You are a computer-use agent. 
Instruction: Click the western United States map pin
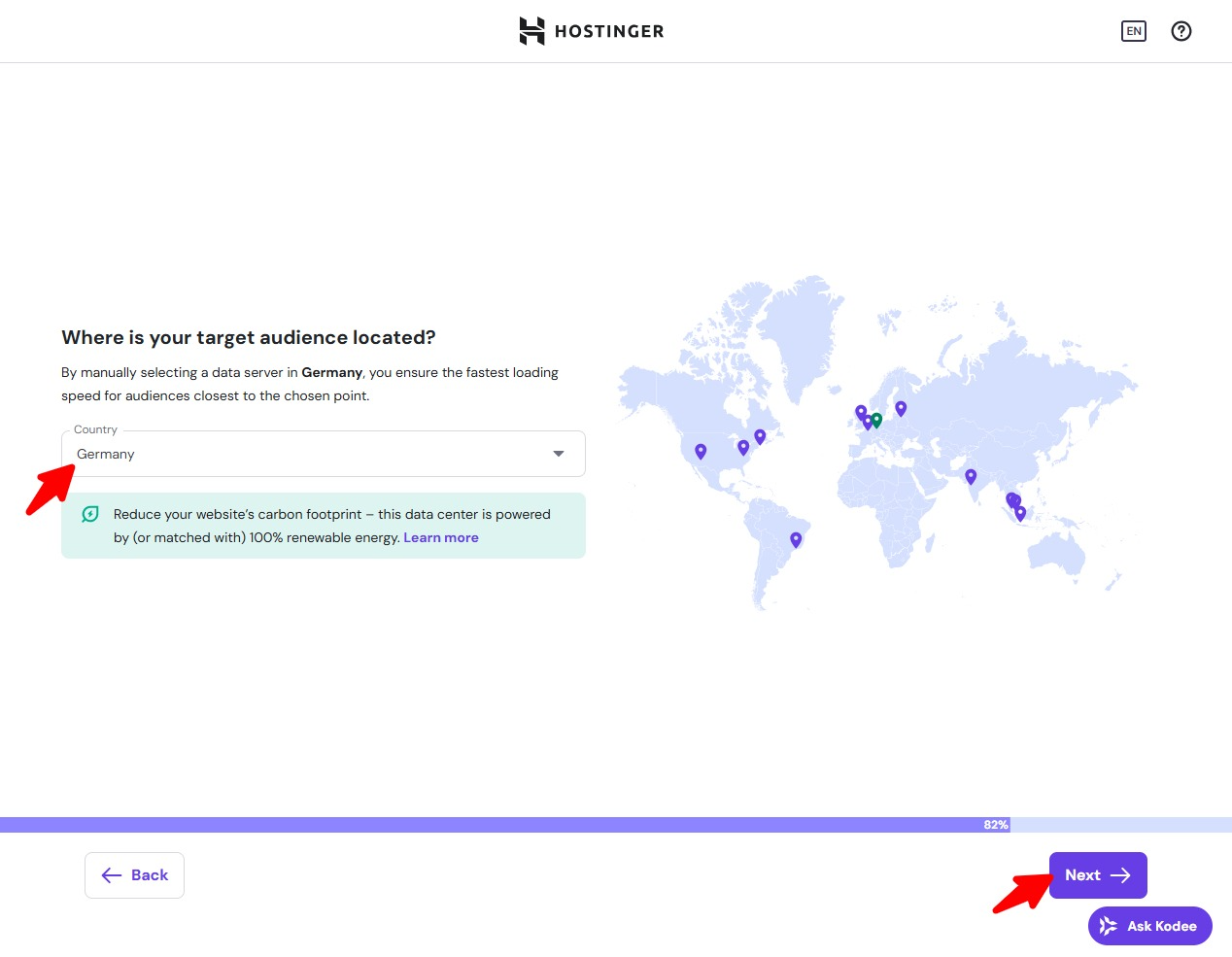point(701,451)
